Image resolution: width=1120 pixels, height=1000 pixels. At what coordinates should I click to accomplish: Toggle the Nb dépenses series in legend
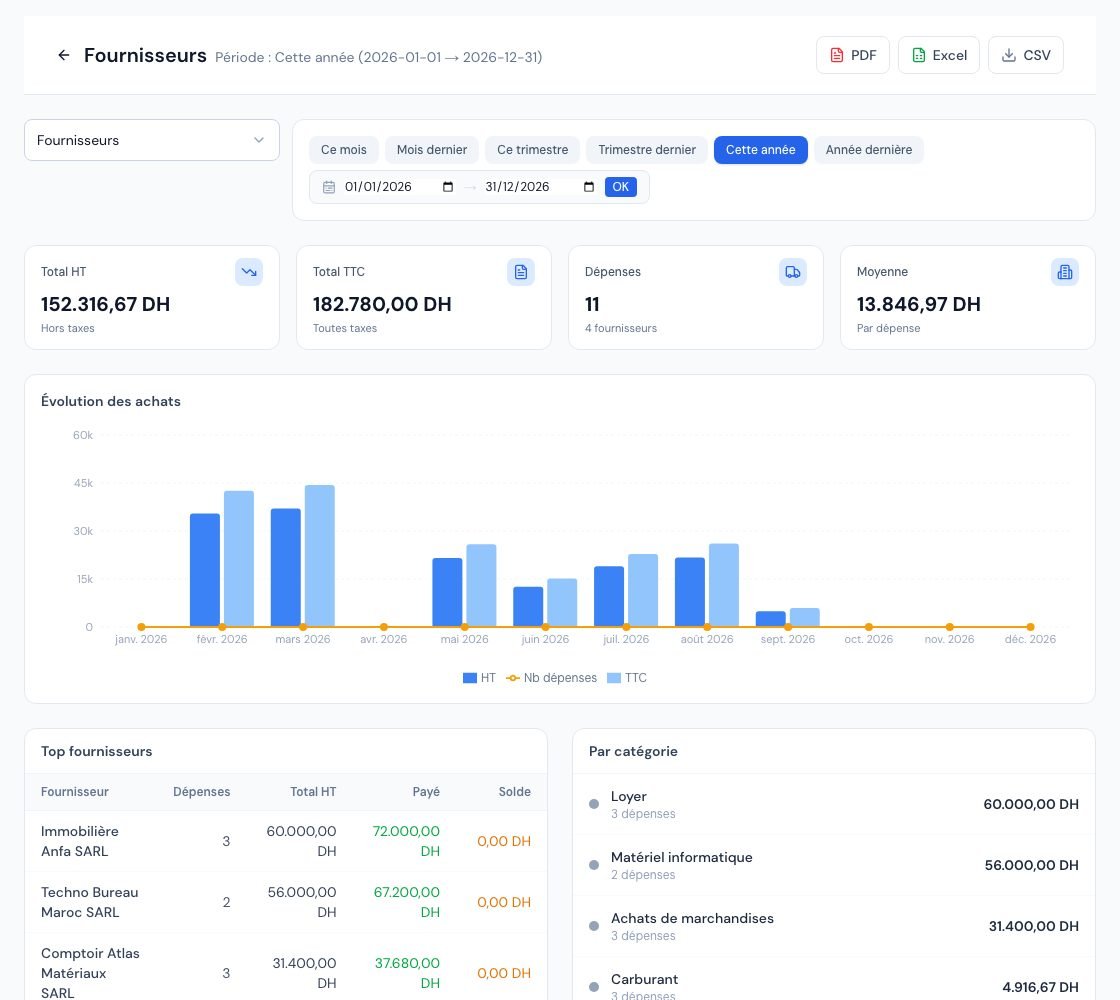tap(551, 678)
